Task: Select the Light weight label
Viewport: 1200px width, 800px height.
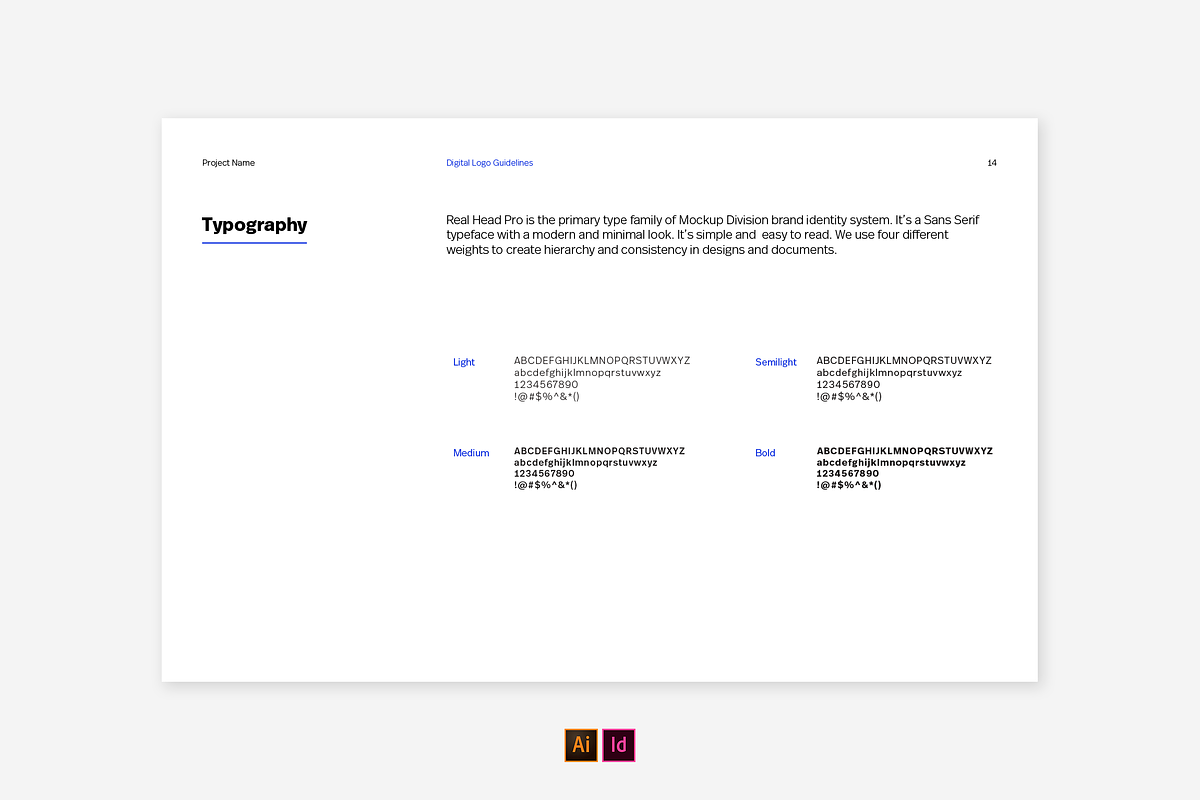Action: (464, 362)
